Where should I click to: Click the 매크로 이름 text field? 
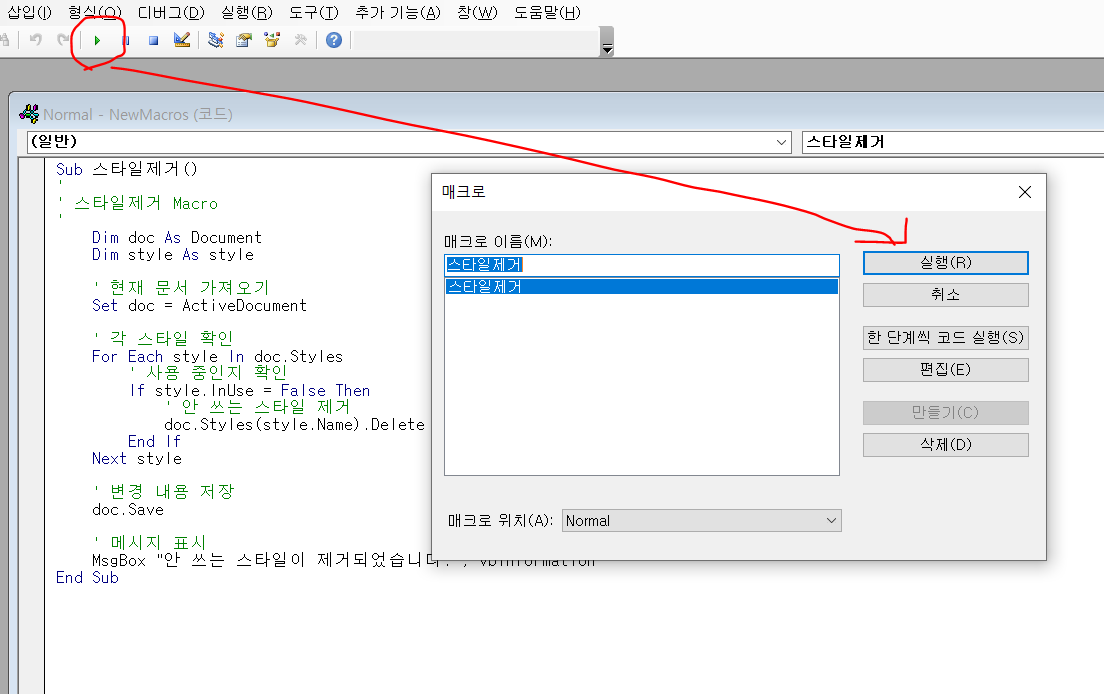click(642, 265)
